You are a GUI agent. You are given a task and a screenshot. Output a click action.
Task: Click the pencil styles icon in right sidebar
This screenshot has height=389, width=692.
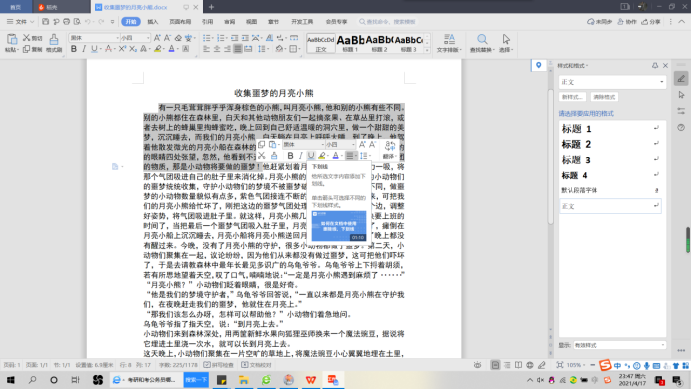(681, 79)
